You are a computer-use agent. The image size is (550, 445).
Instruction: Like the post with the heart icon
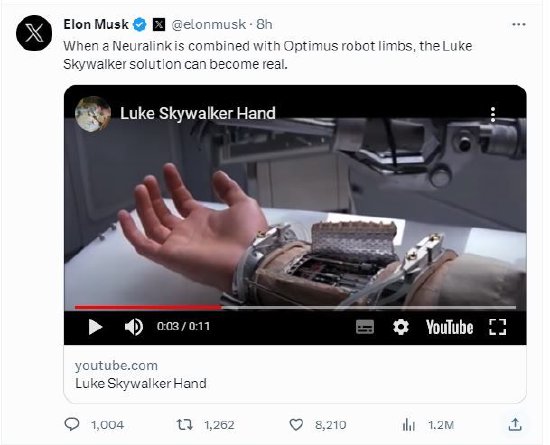[296, 425]
